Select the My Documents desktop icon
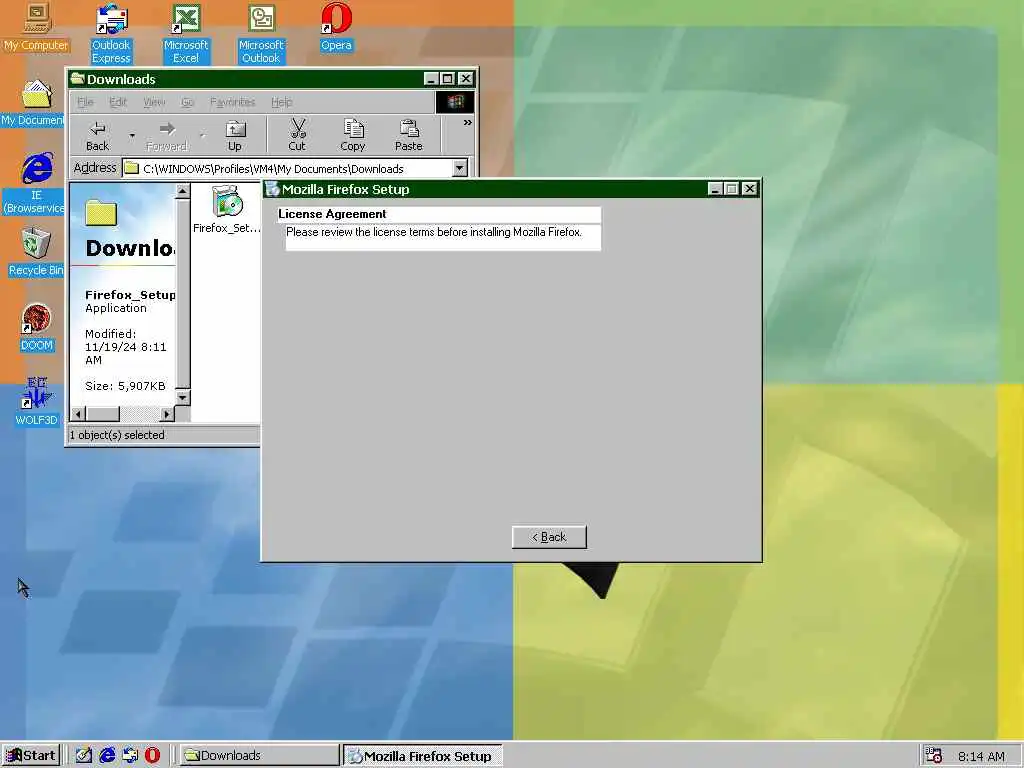The width and height of the screenshot is (1024, 768). point(33,103)
